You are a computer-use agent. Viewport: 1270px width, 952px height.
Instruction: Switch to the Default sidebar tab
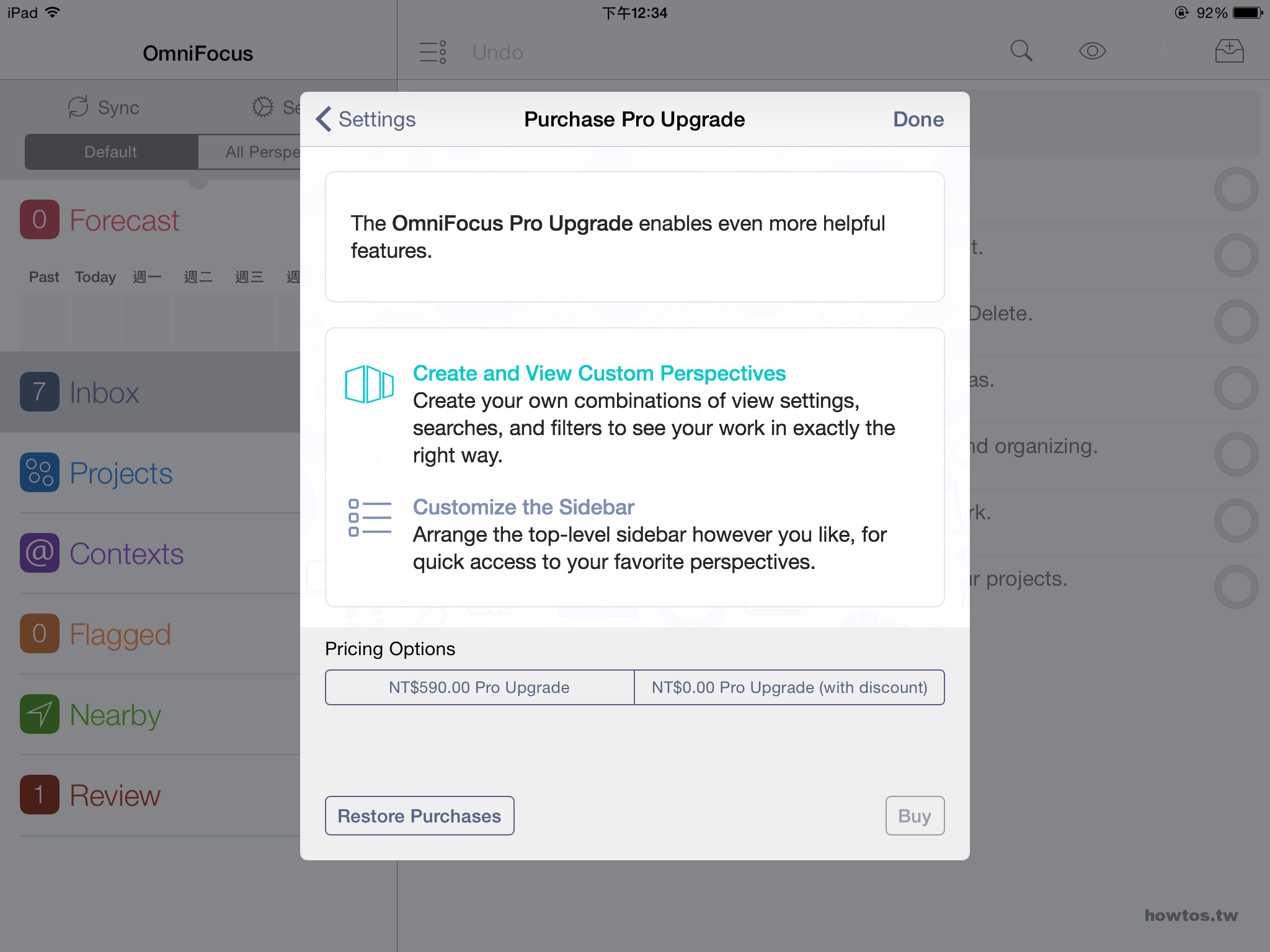(x=111, y=152)
